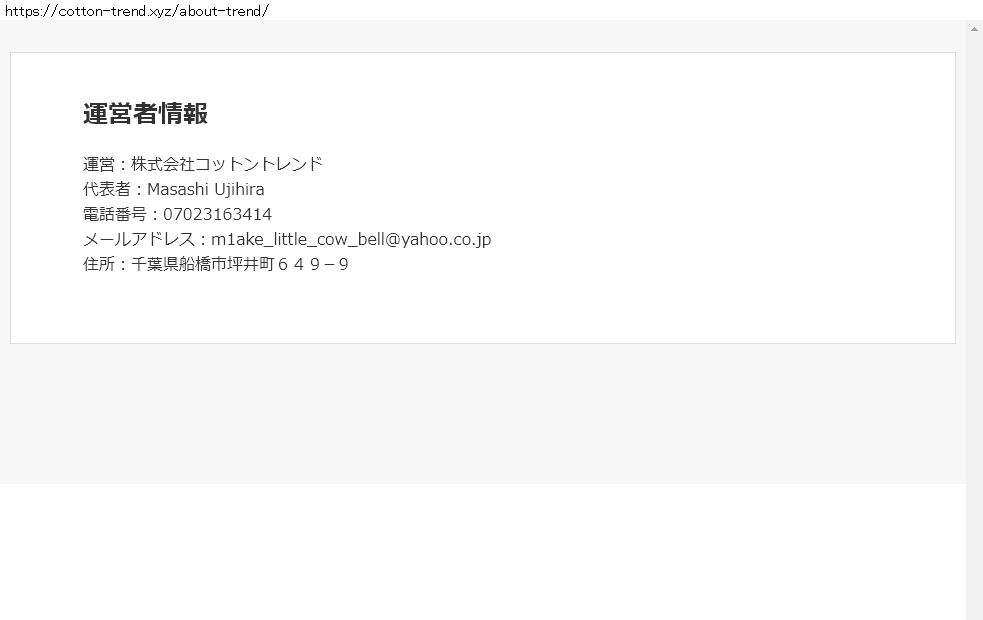Image resolution: width=983 pixels, height=620 pixels.
Task: Click the 運営 label text
Action: (x=98, y=164)
